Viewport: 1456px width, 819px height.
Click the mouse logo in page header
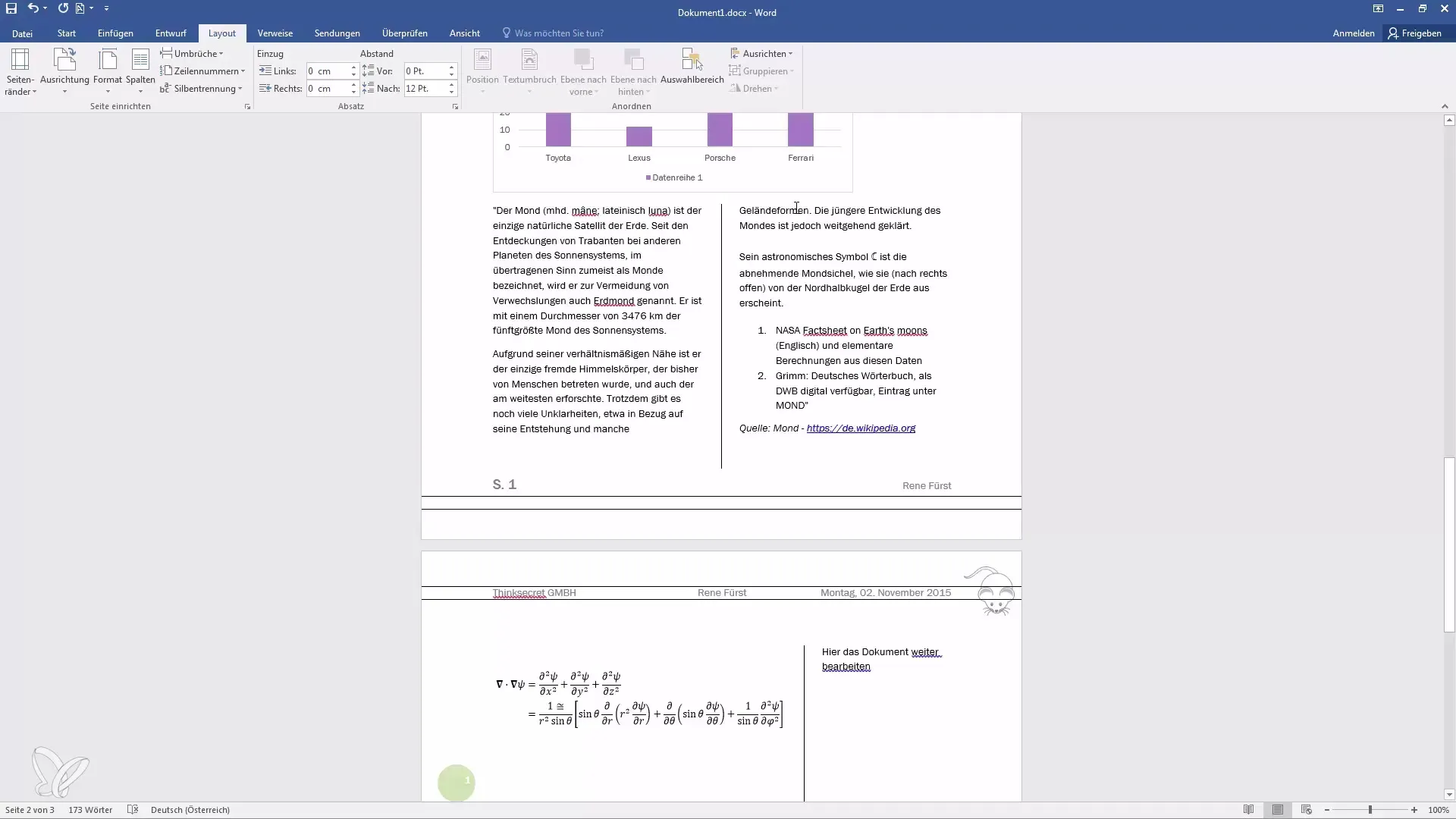coord(990,591)
